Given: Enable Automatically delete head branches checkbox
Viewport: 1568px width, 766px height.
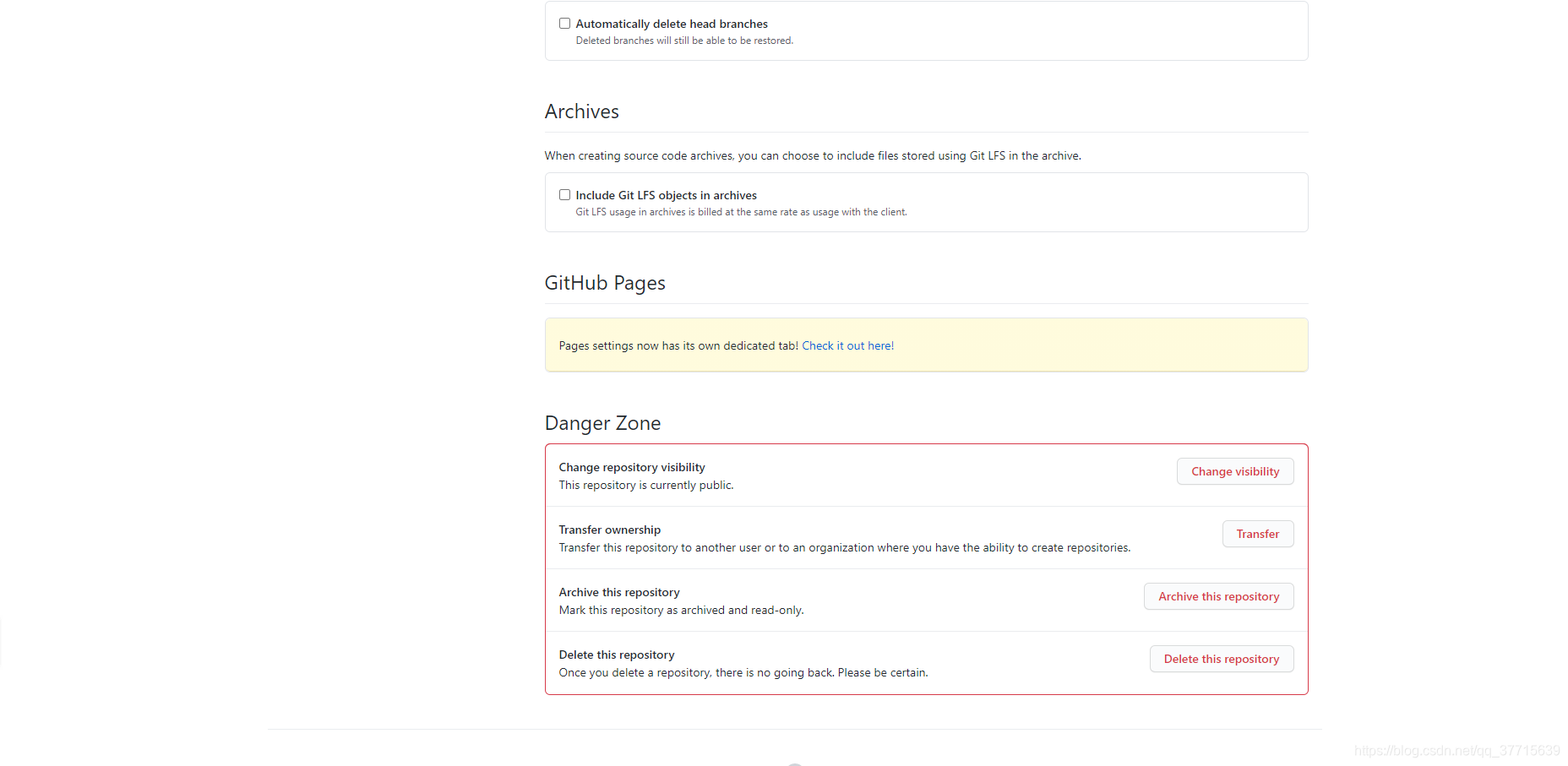Looking at the screenshot, I should click(x=564, y=24).
